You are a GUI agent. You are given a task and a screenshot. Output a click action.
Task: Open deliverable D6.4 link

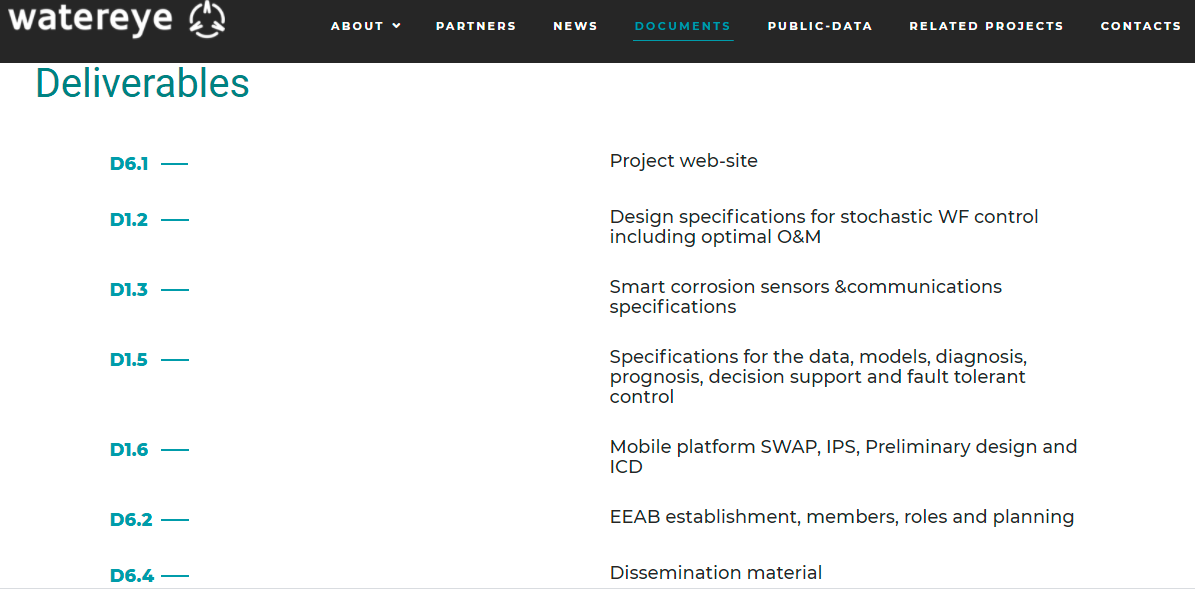131,576
